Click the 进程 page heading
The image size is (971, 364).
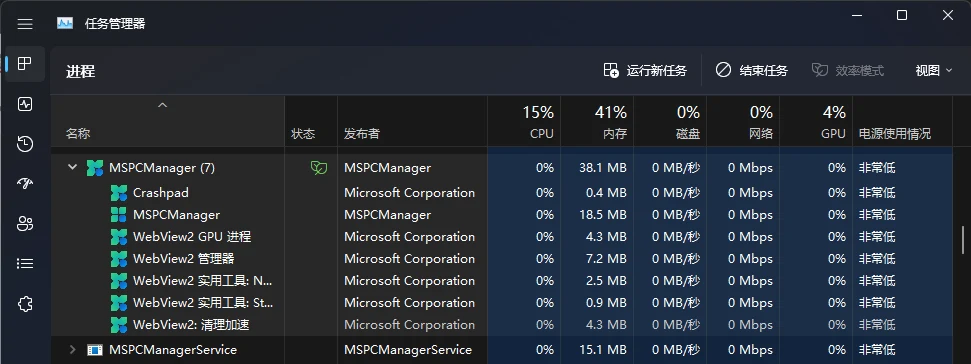tap(81, 71)
